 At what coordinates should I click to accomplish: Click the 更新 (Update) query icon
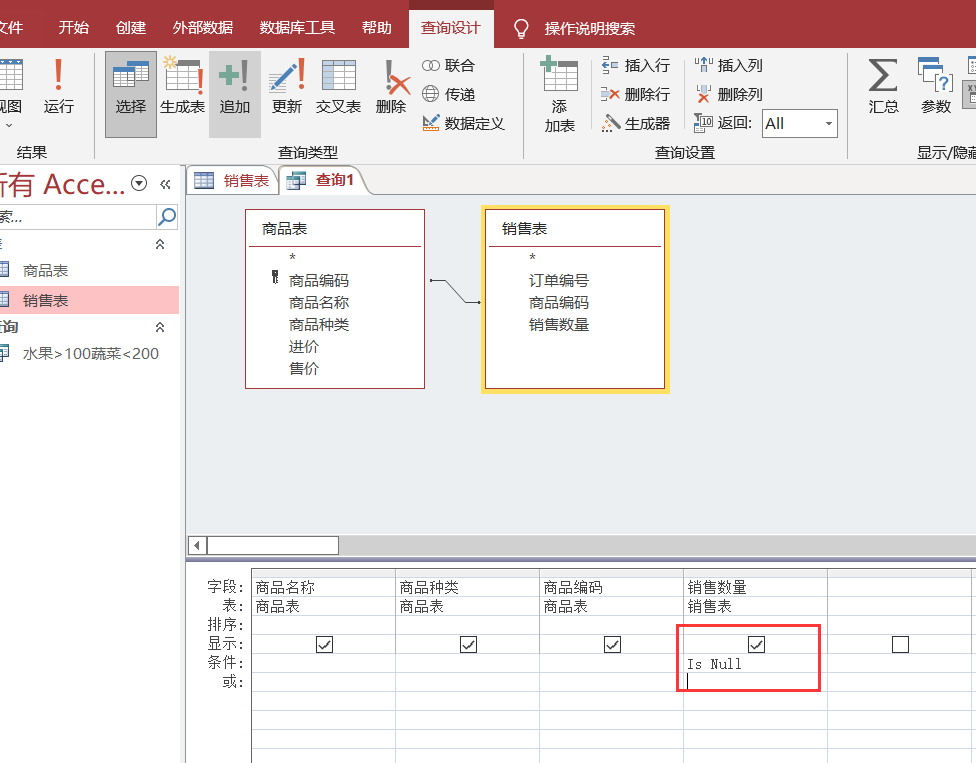point(287,75)
